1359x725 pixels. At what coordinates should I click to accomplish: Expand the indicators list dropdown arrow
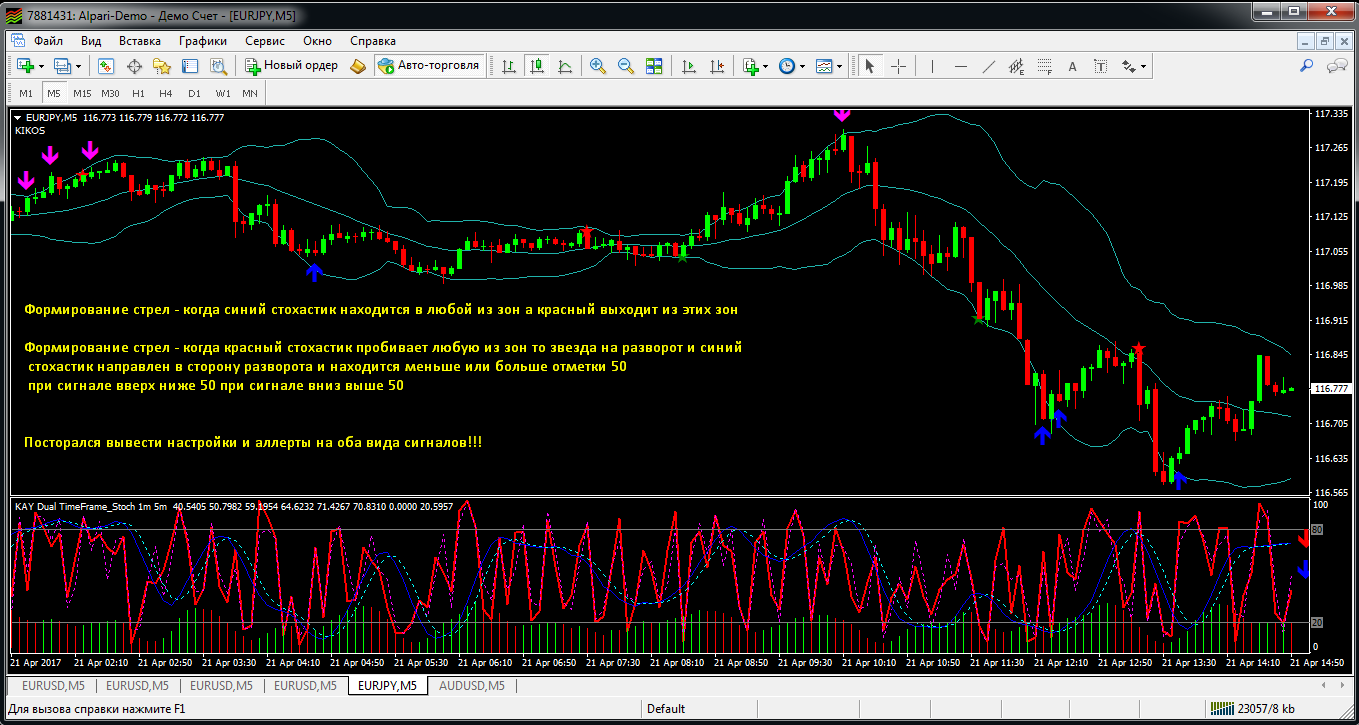766,67
